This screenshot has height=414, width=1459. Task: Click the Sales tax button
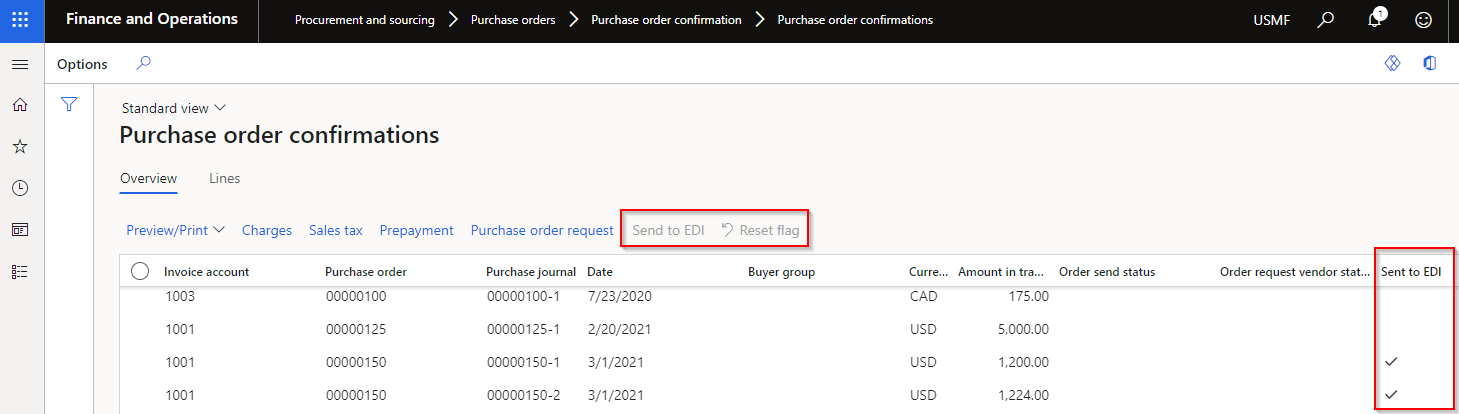click(x=336, y=230)
